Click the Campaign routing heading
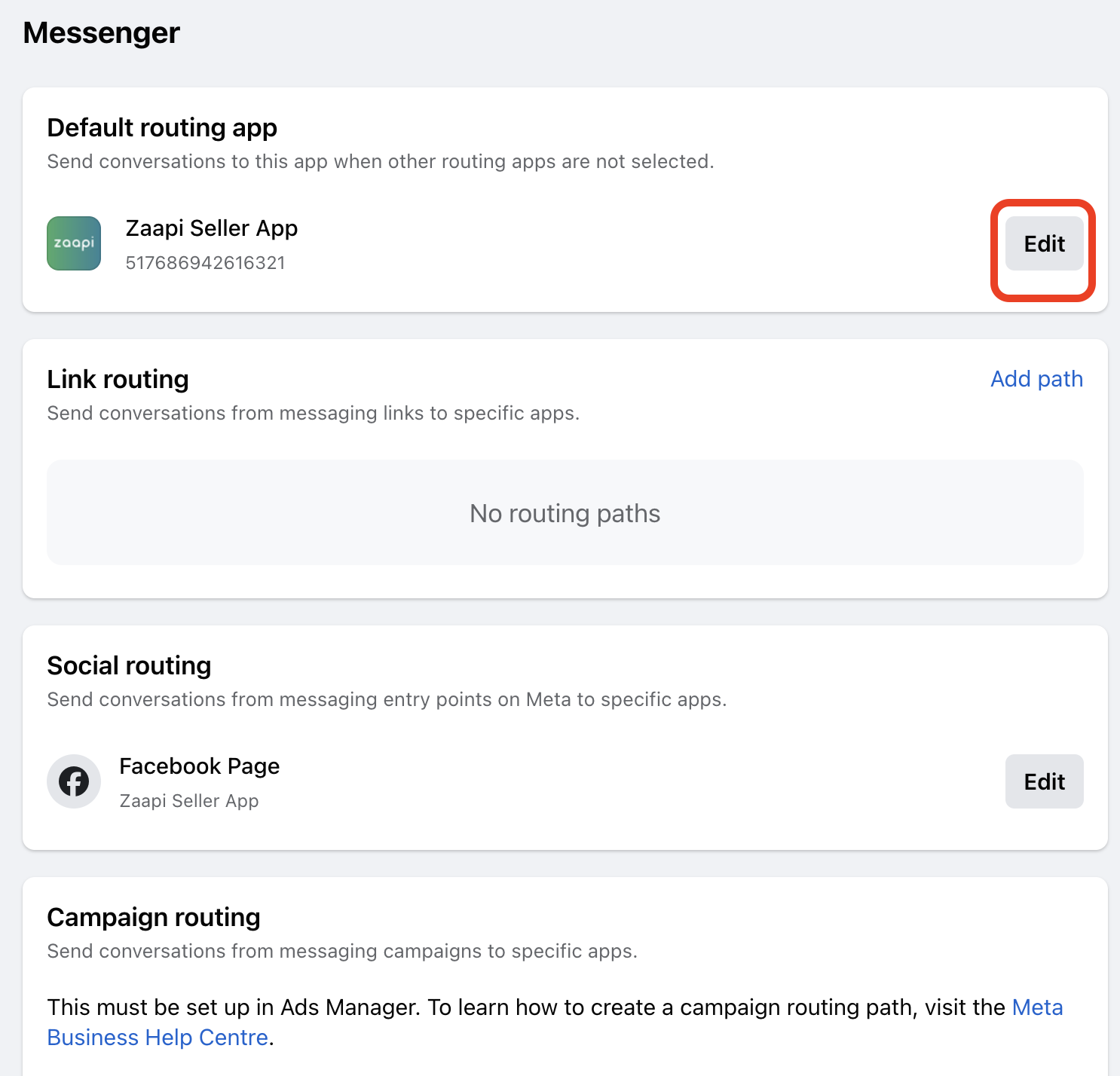 tap(153, 918)
